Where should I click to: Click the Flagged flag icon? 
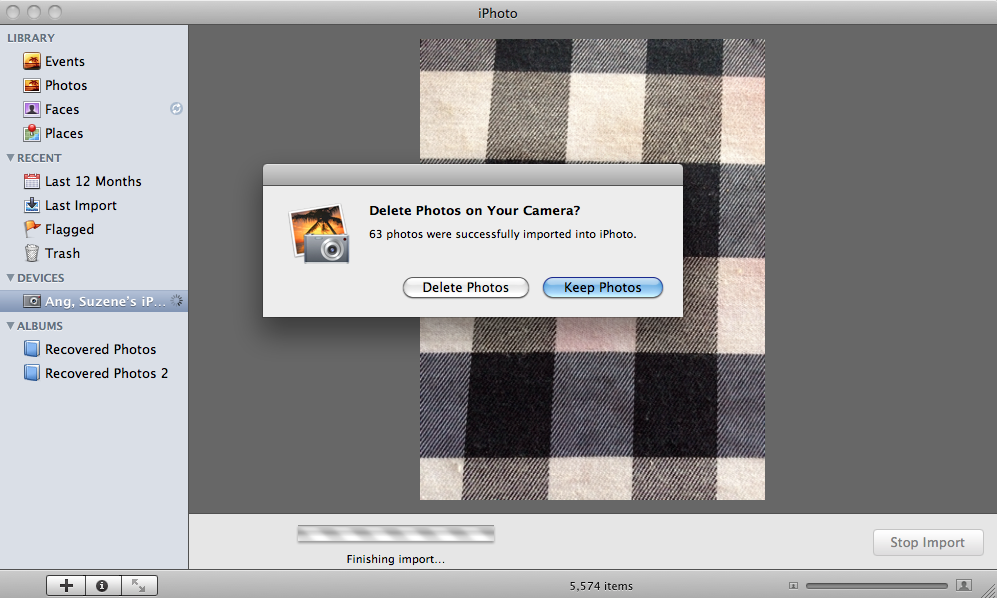click(32, 229)
